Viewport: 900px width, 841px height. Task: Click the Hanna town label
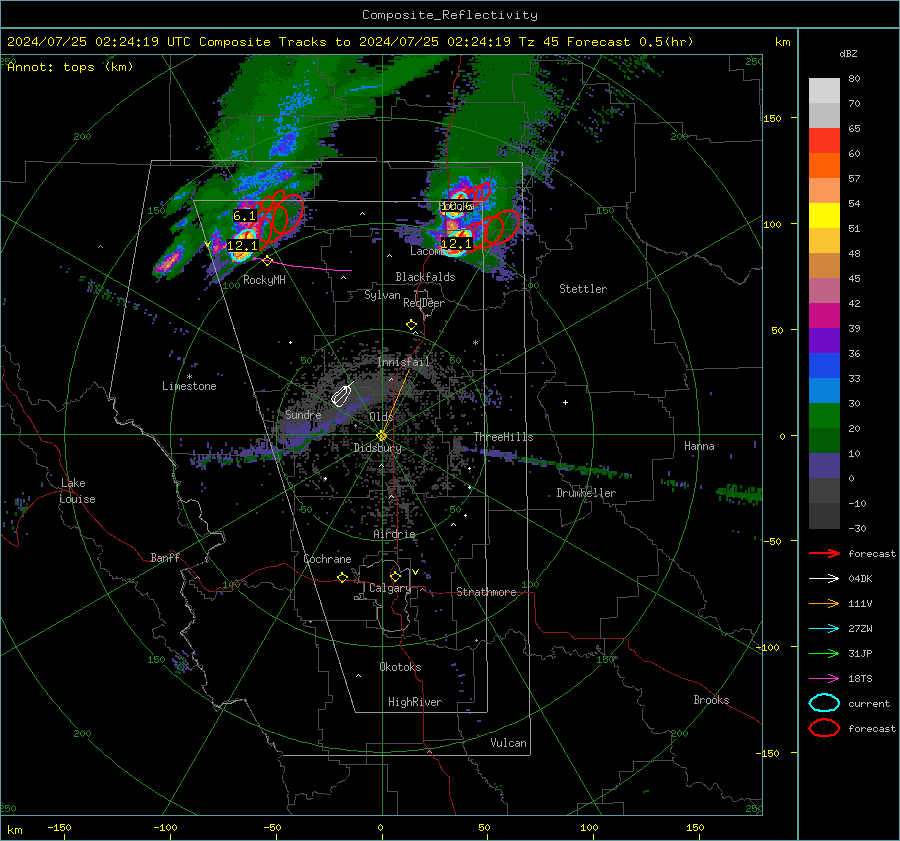coord(699,446)
